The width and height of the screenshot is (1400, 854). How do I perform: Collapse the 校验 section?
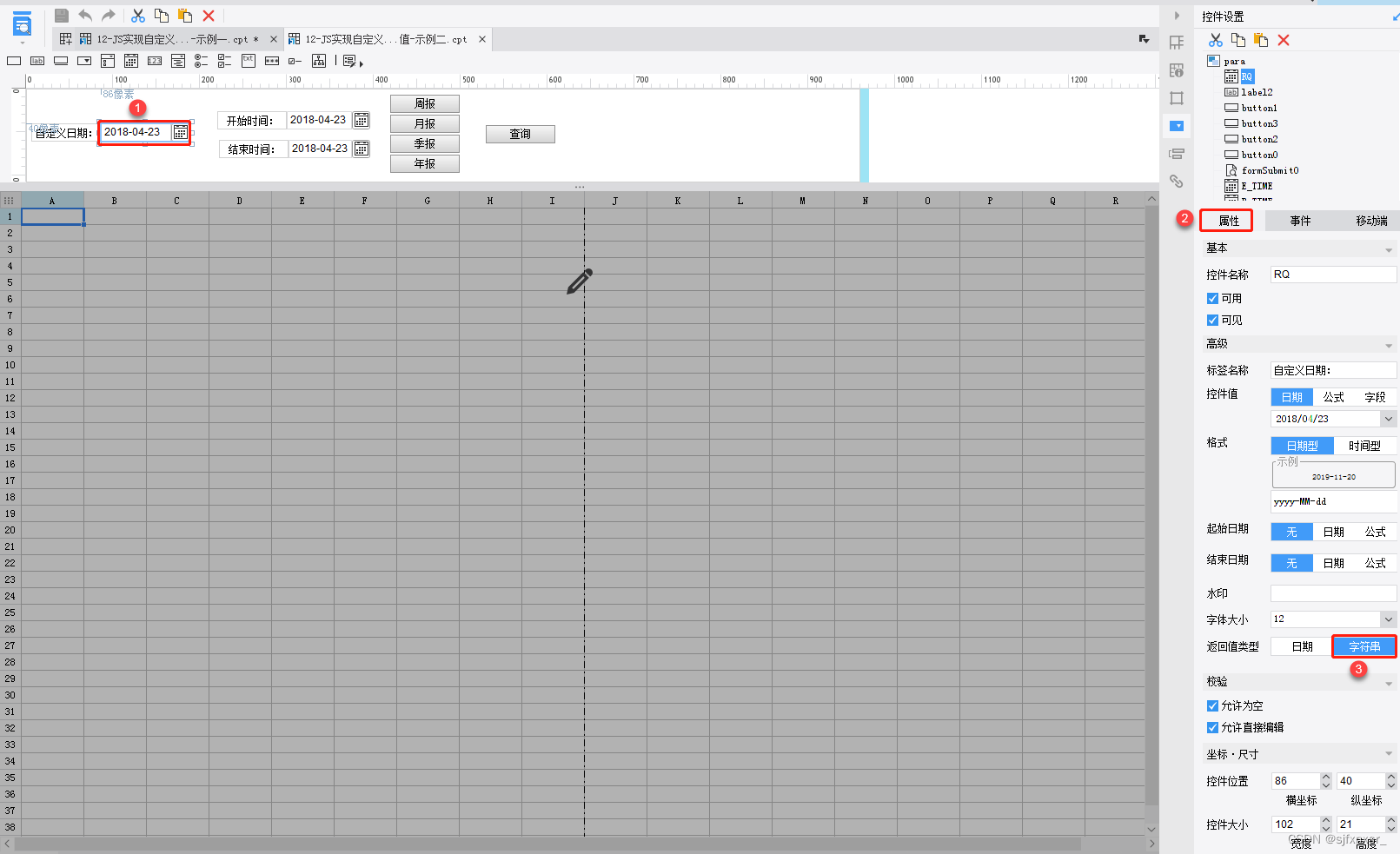click(1388, 684)
